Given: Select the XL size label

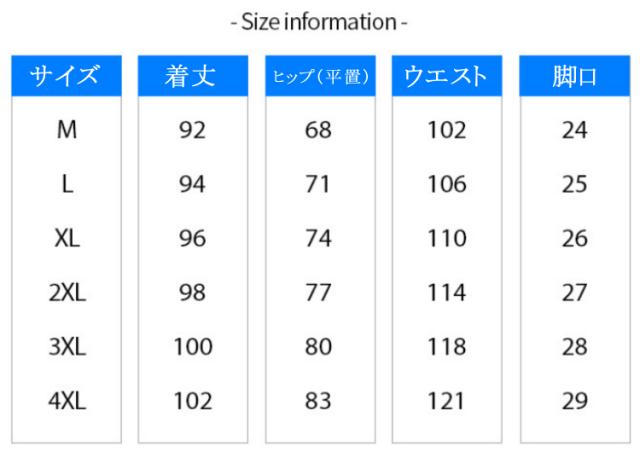Looking at the screenshot, I should (x=67, y=238).
